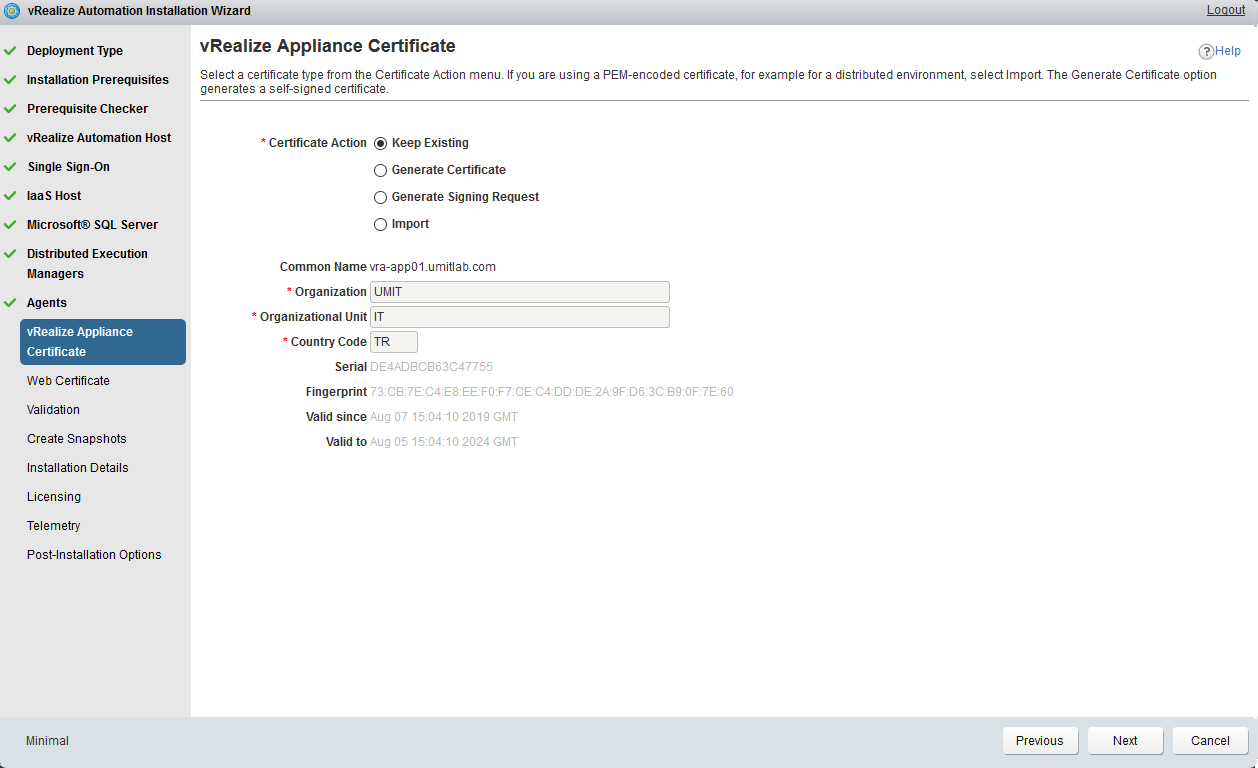This screenshot has width=1258, height=768.
Task: Focus the Country Code input field
Action: pyautogui.click(x=394, y=342)
